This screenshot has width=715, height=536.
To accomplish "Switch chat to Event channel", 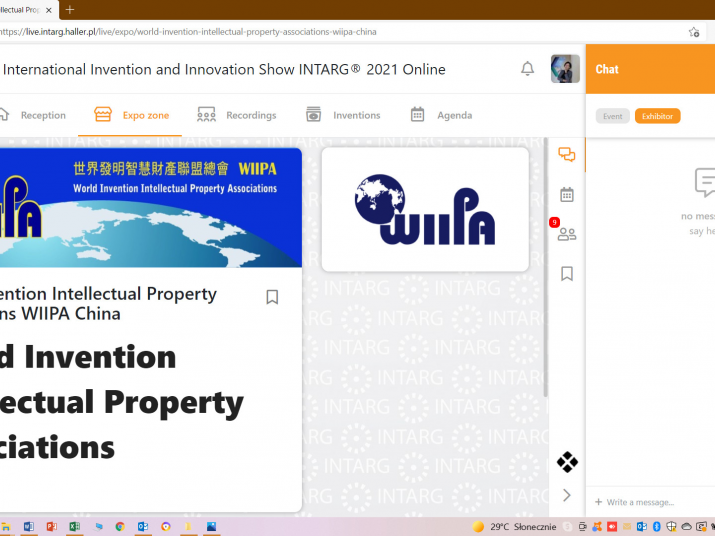I will click(612, 116).
